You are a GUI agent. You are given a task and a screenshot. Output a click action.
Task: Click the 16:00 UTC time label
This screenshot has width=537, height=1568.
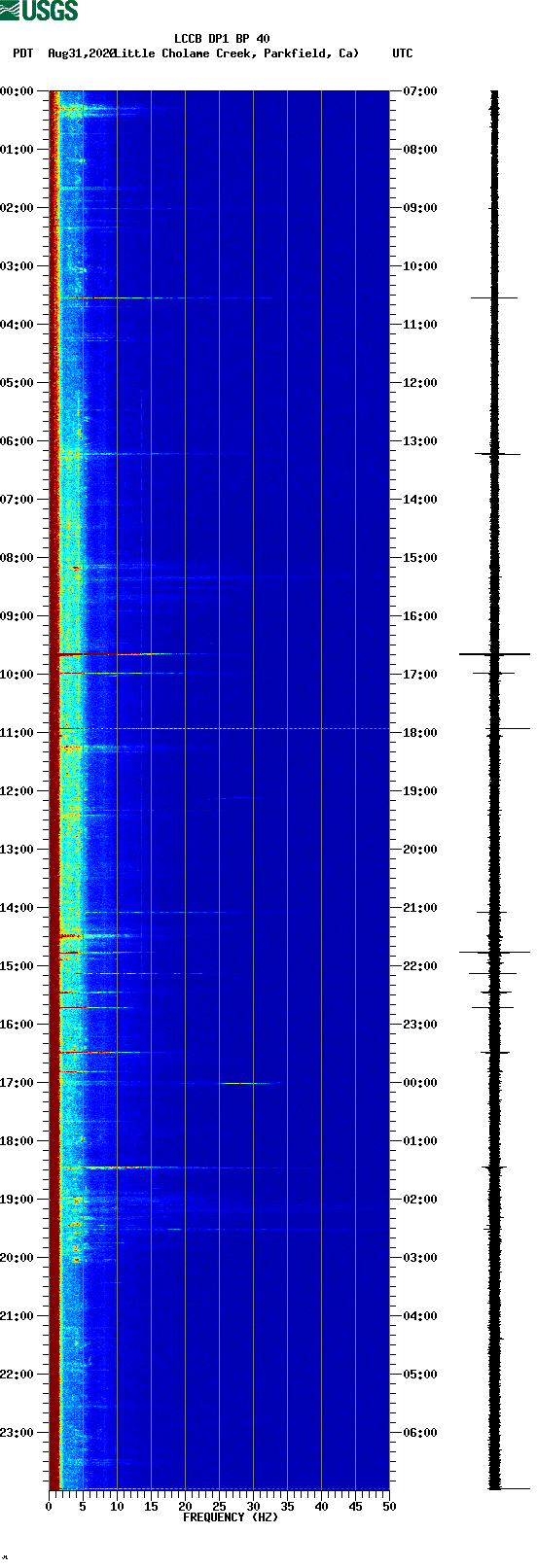420,616
